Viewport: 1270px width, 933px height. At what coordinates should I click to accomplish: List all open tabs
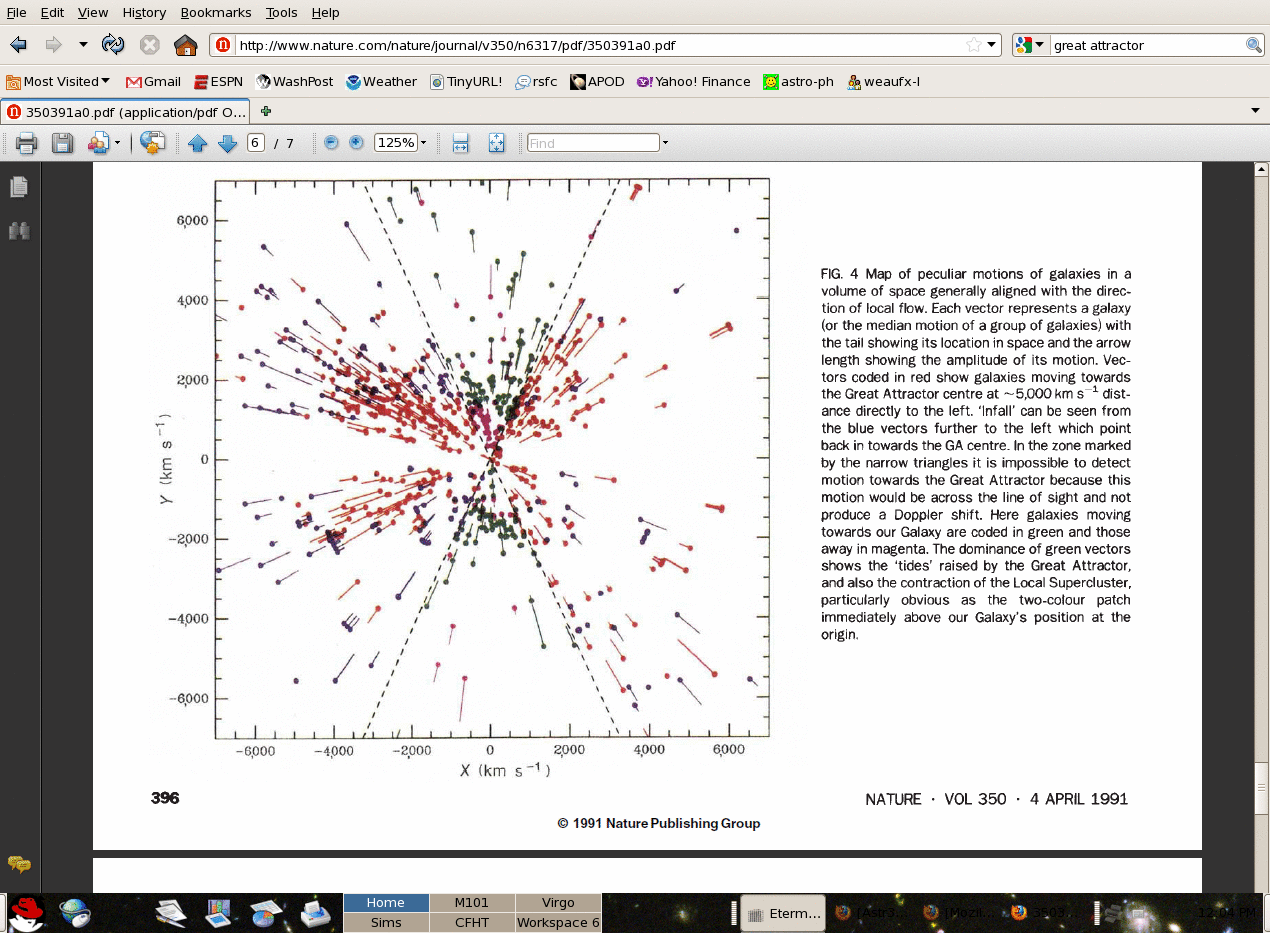click(1255, 111)
